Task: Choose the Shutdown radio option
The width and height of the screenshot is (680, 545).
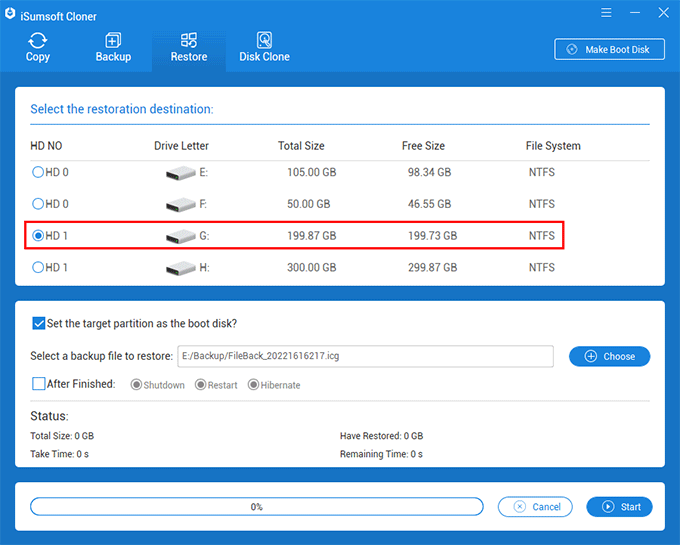Action: 136,385
